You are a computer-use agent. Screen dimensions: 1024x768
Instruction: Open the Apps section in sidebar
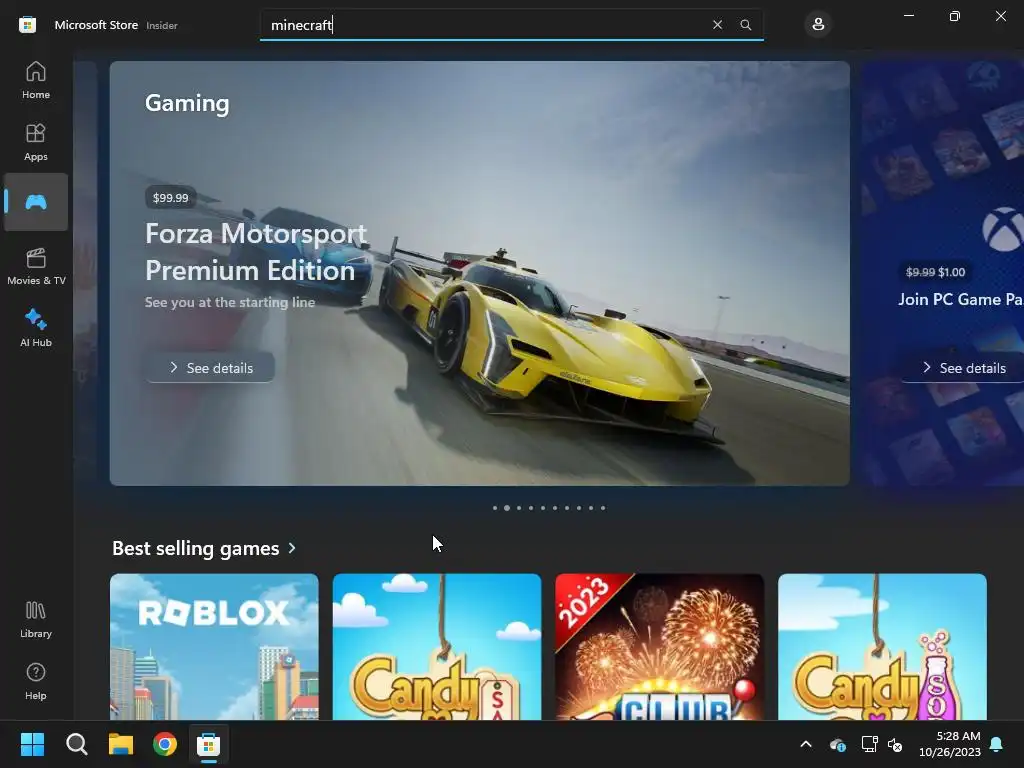36,142
